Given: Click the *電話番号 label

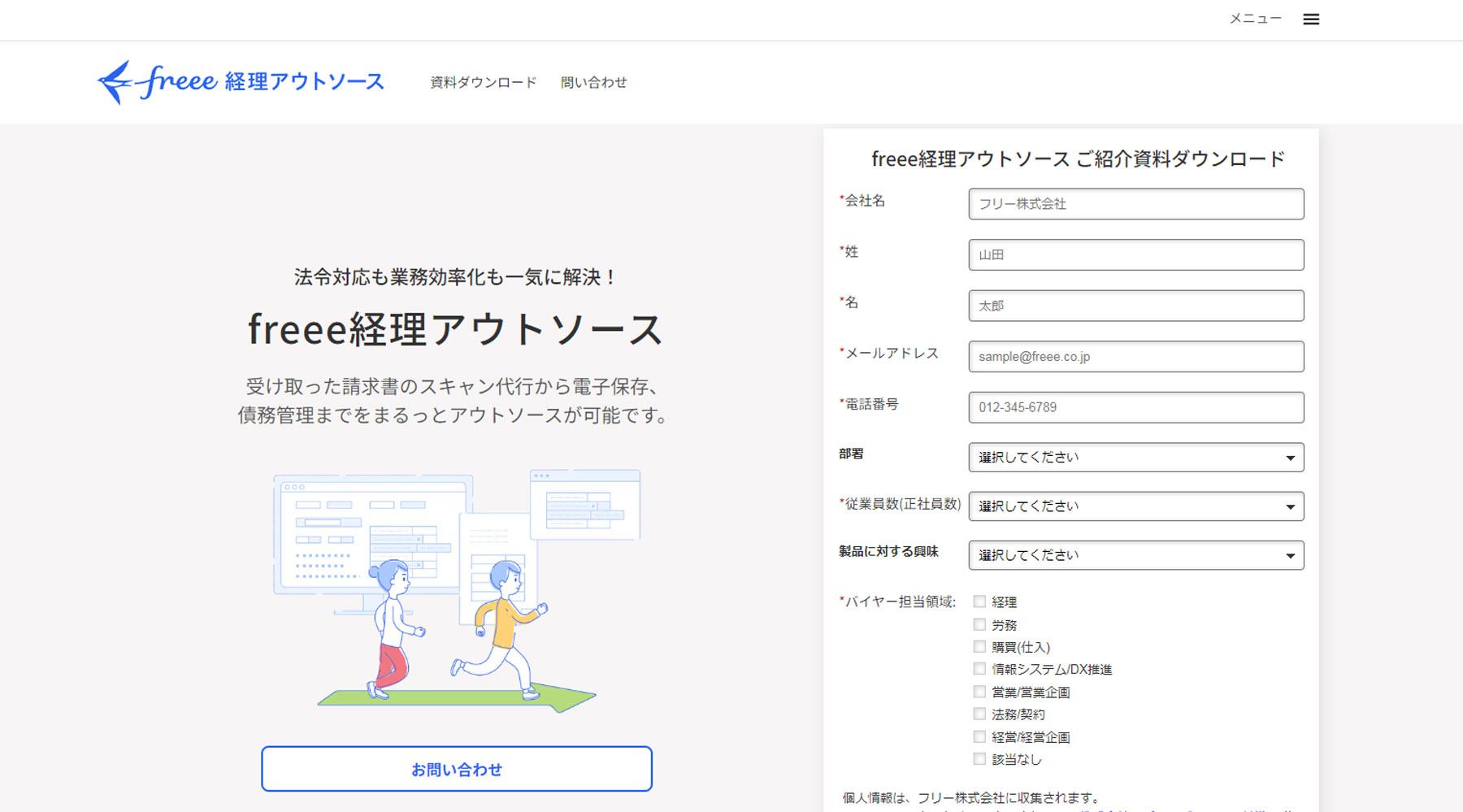Looking at the screenshot, I should [869, 404].
